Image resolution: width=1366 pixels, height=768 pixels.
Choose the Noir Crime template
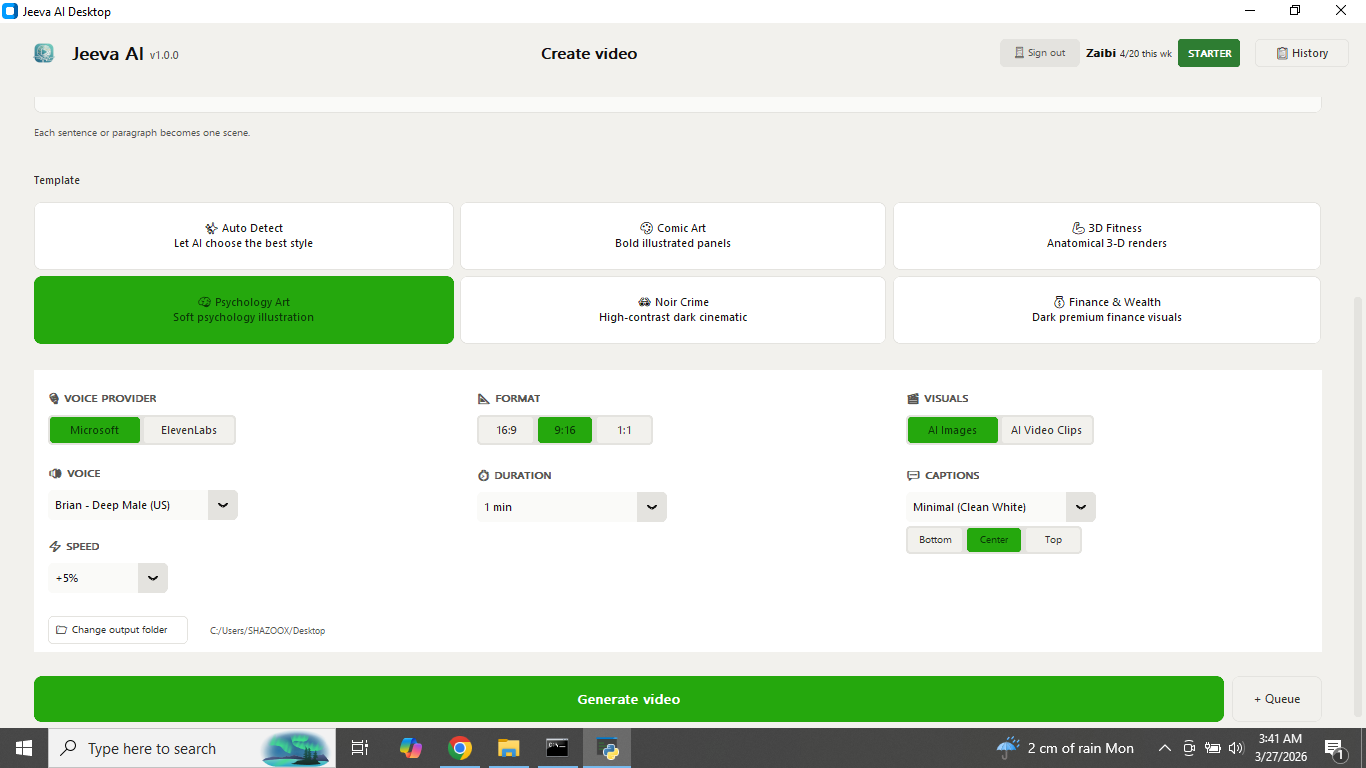click(x=673, y=310)
